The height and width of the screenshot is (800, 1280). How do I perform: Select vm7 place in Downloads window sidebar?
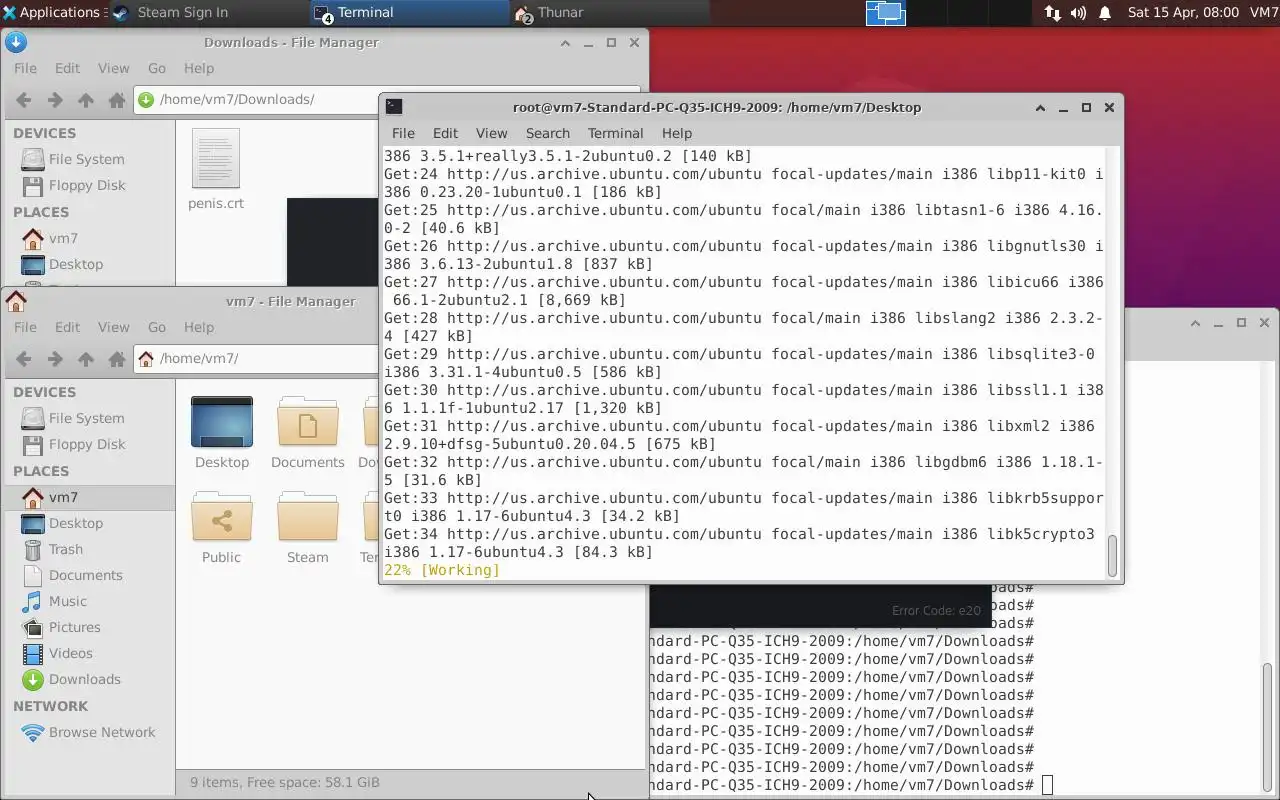(x=63, y=238)
